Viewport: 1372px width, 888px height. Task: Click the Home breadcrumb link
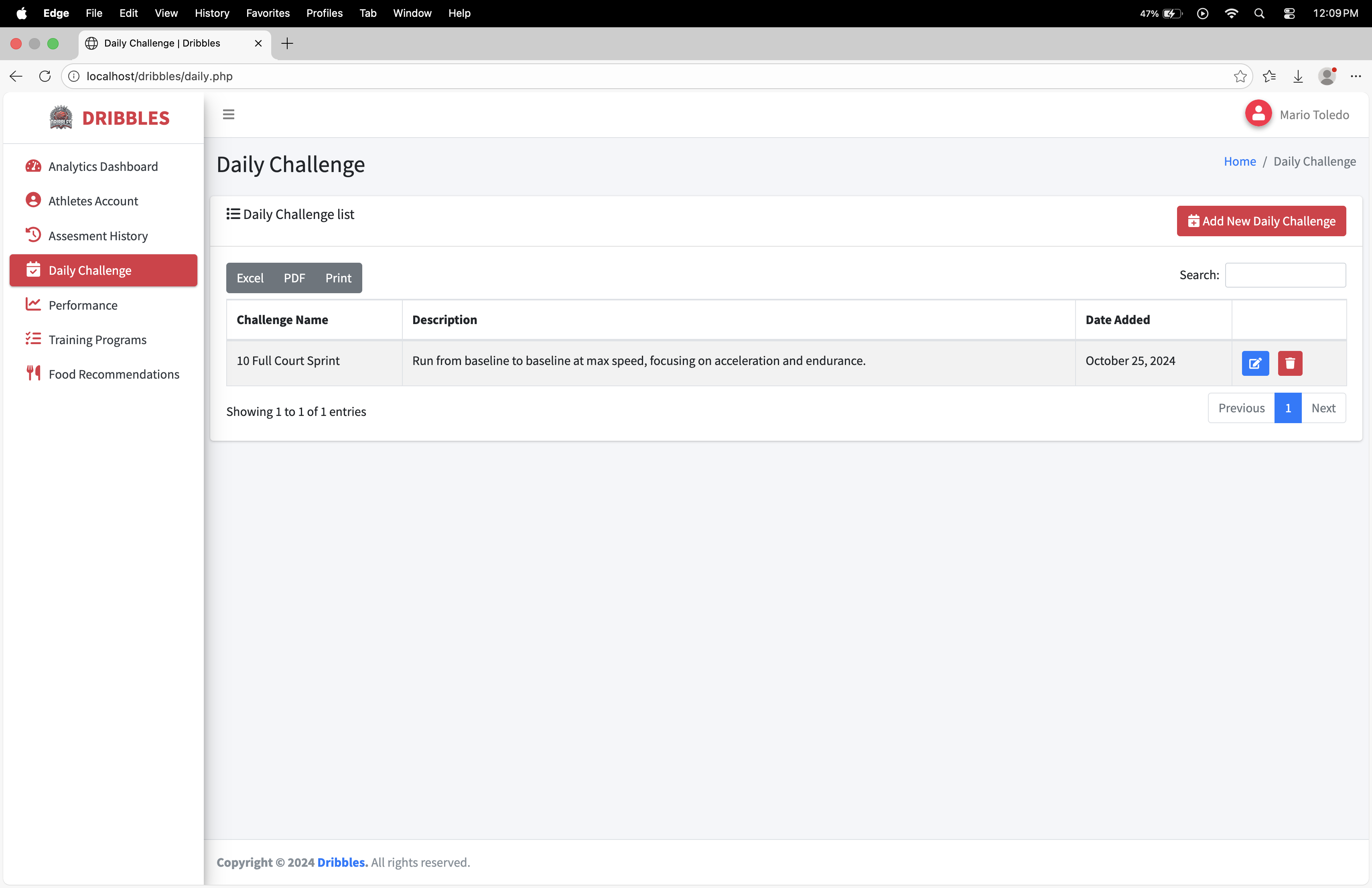click(x=1239, y=161)
